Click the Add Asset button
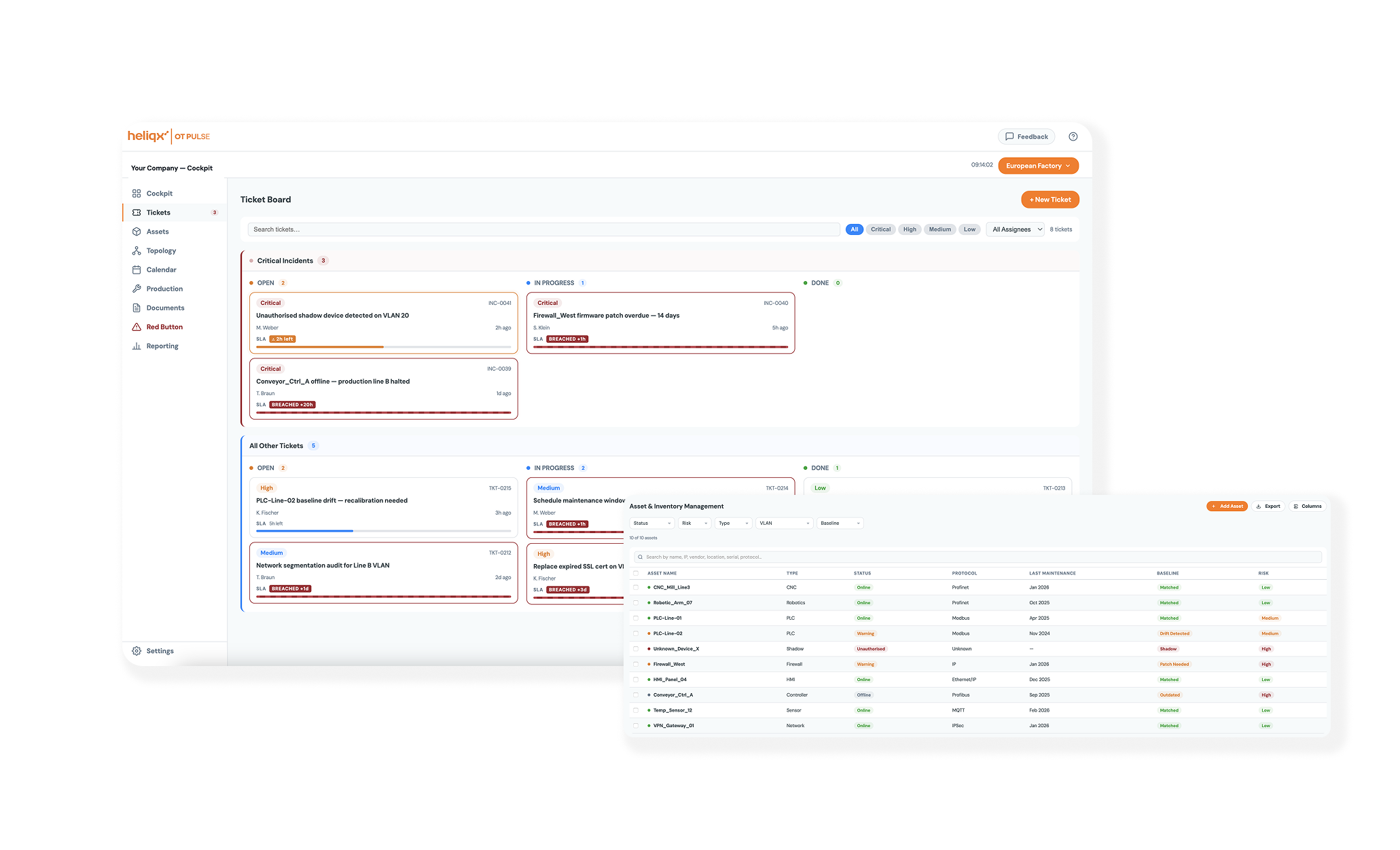1400x850 pixels. (x=1227, y=506)
